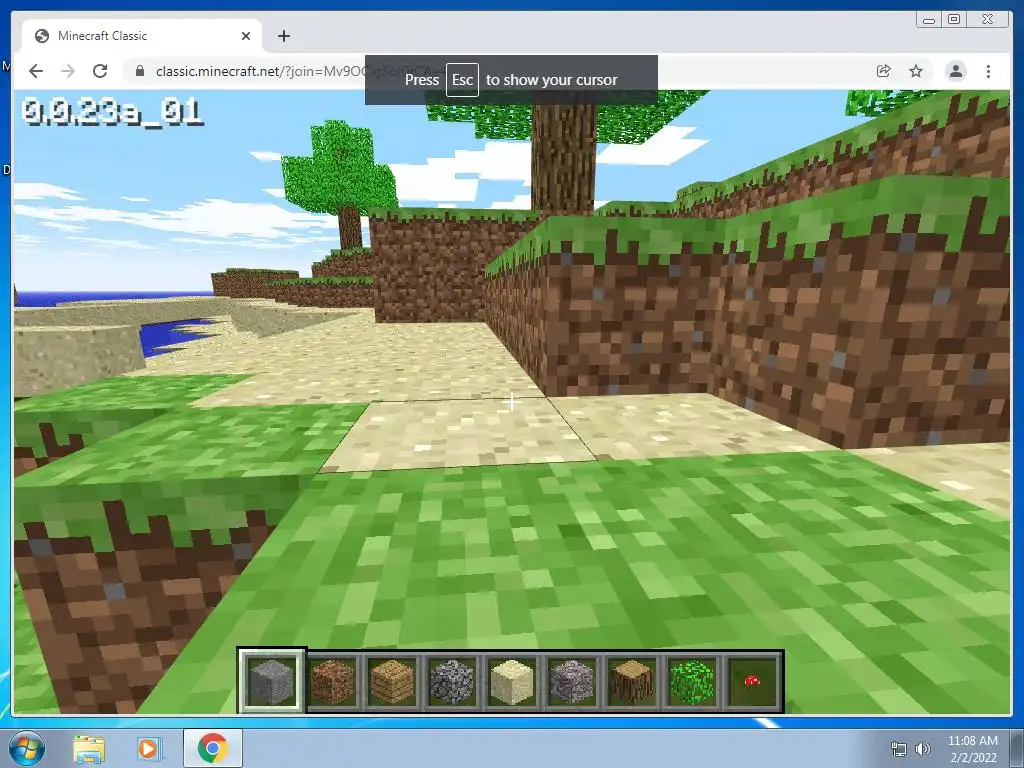
Task: Open the Chrome profile avatar
Action: (955, 71)
